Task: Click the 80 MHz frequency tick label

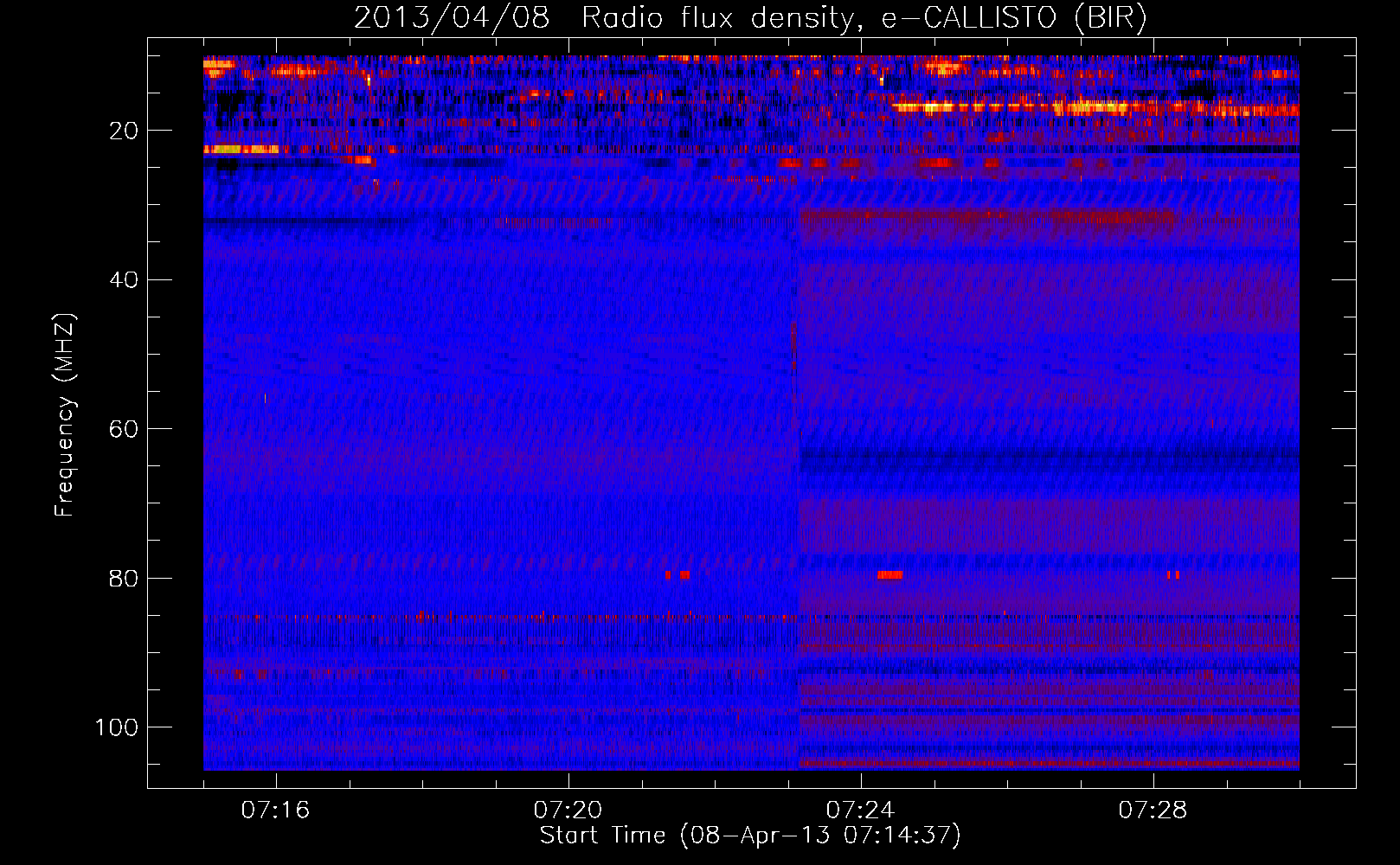Action: [x=125, y=578]
